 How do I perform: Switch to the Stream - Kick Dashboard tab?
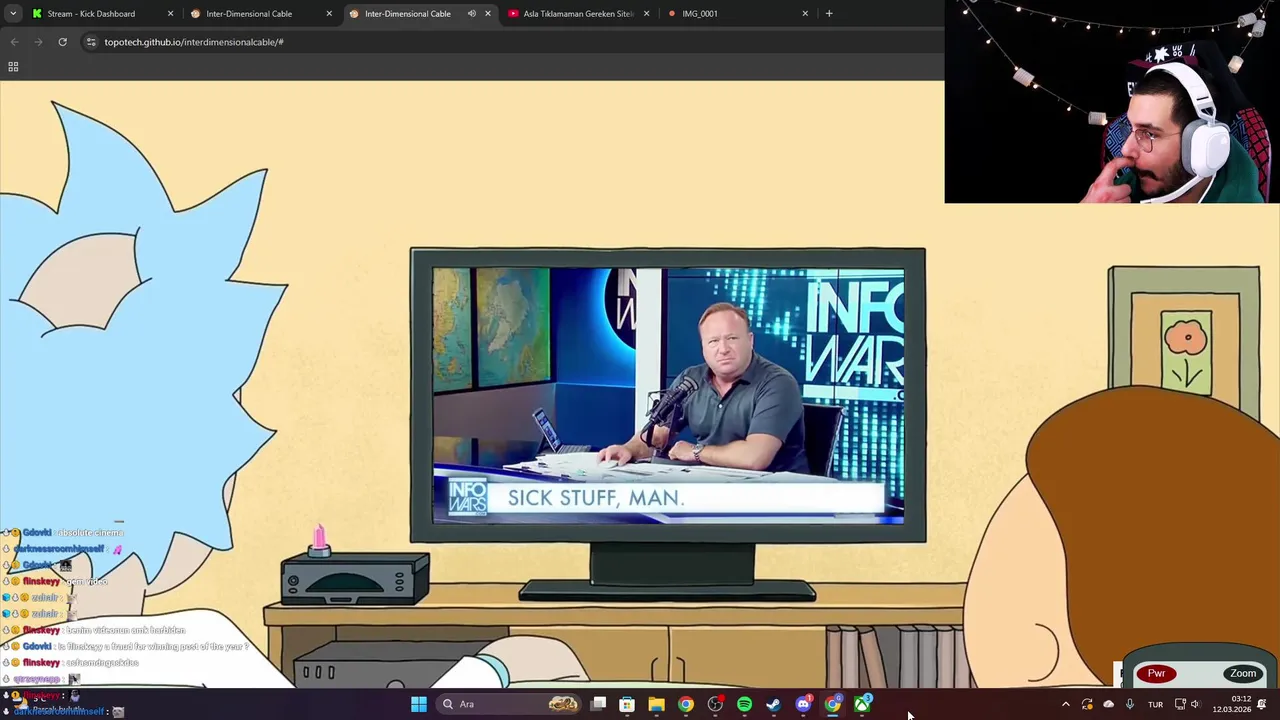coord(103,14)
